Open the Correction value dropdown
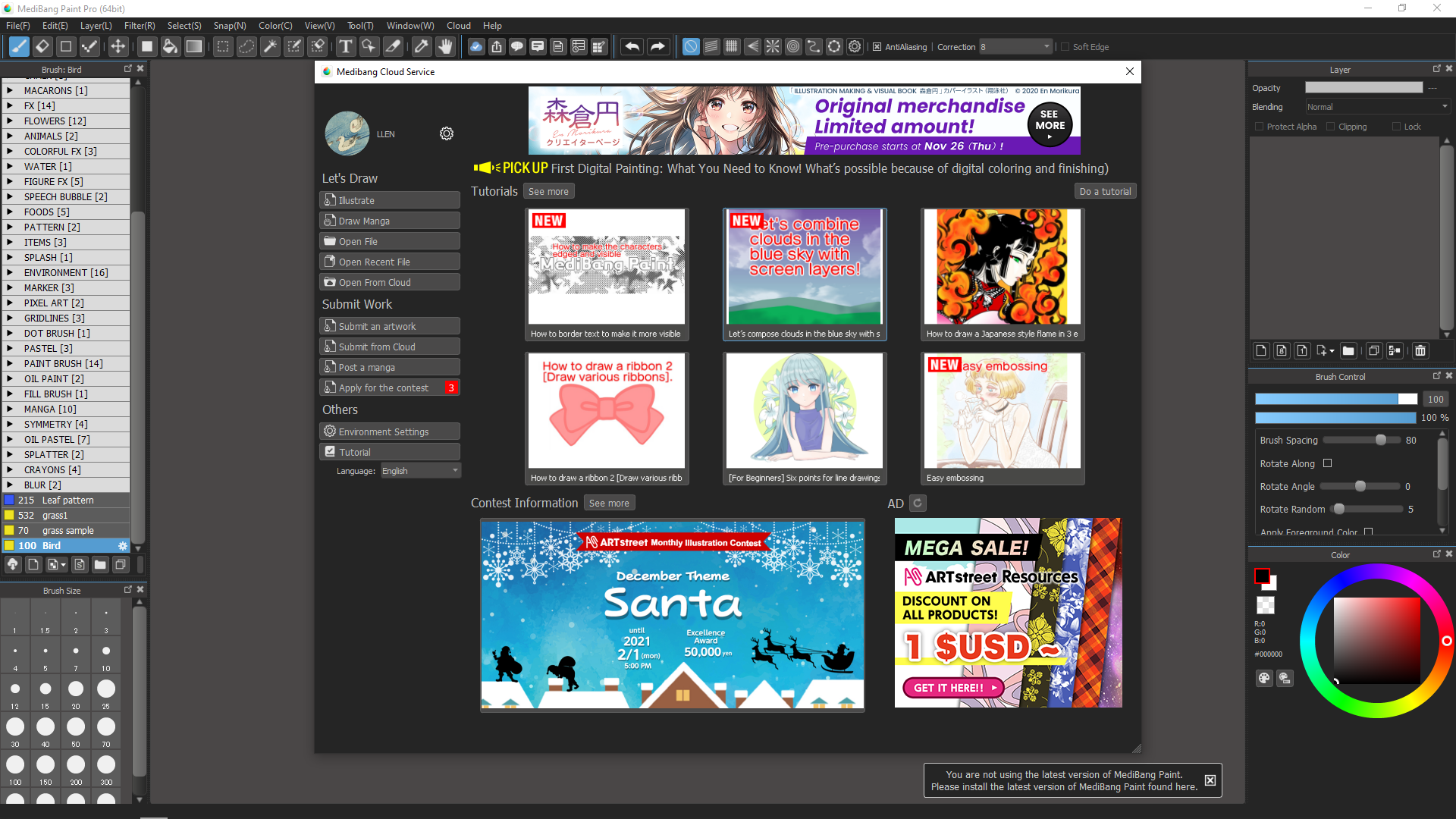 point(1015,47)
